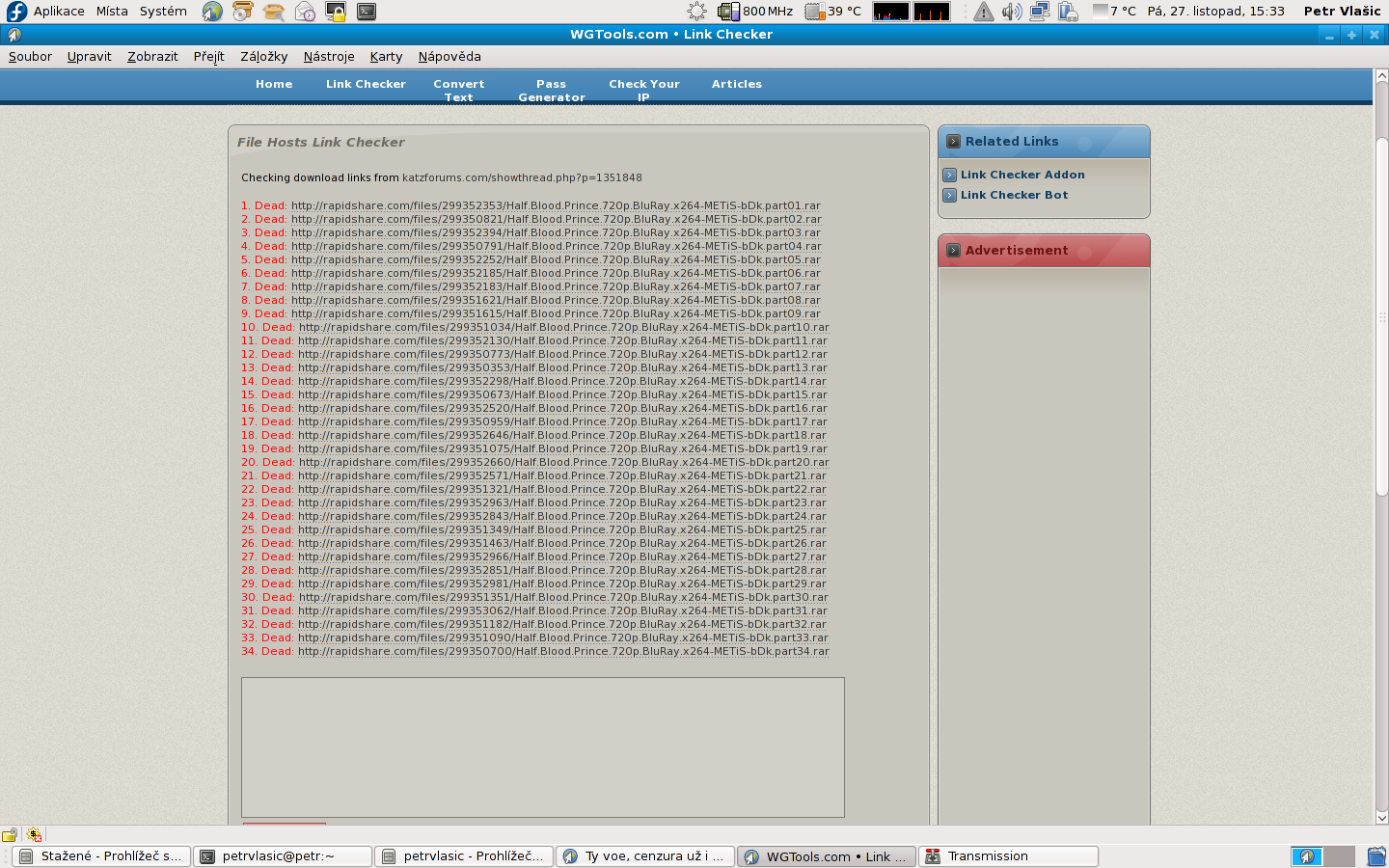The image size is (1389, 868).
Task: Select the first workspace in switcher
Action: pyautogui.click(x=1306, y=856)
